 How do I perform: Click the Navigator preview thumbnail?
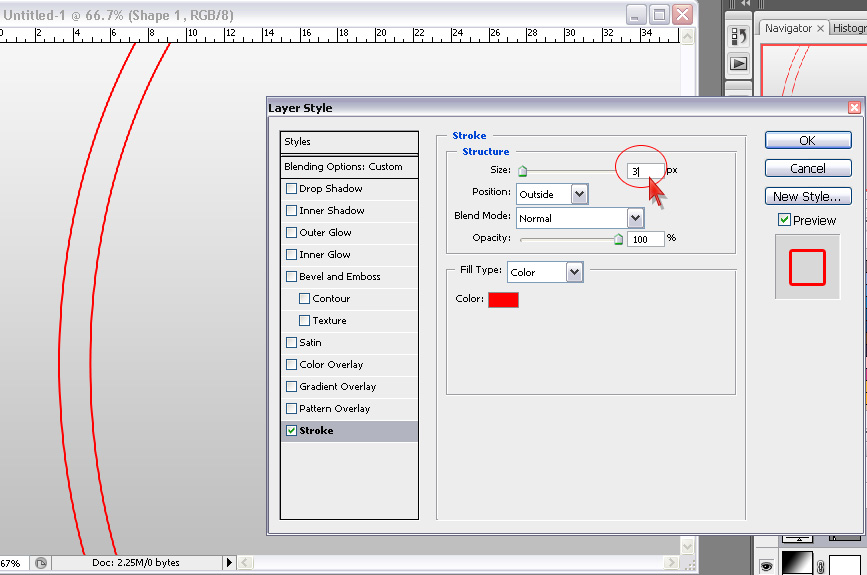814,69
